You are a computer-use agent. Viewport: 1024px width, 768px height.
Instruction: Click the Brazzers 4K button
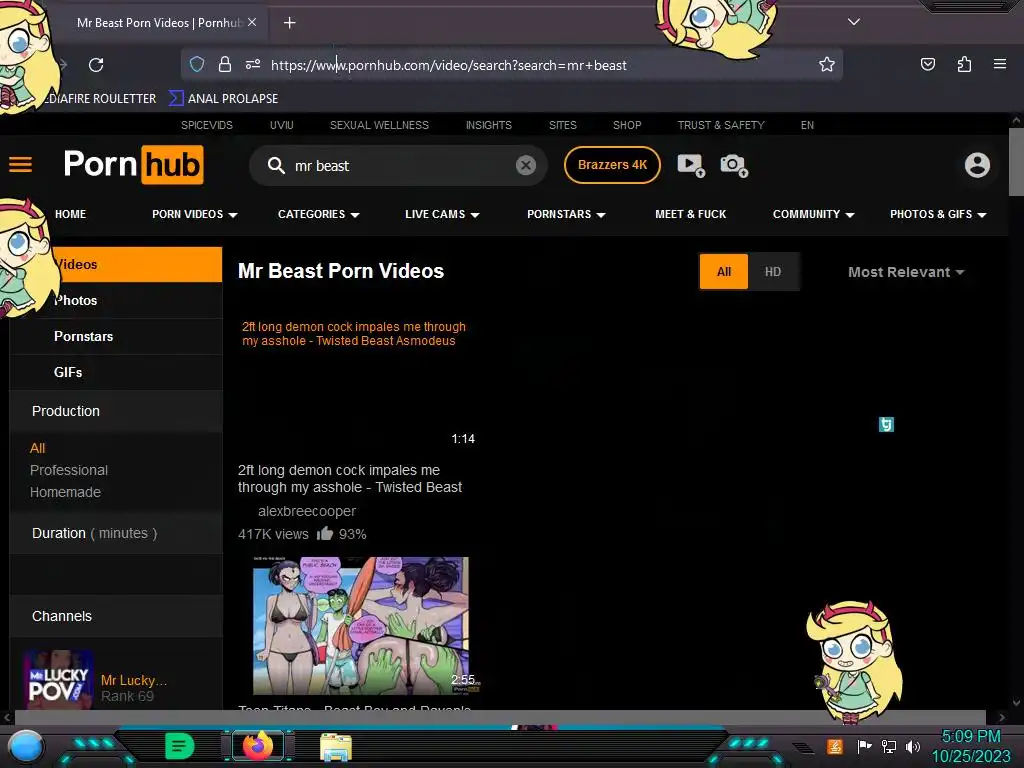612,165
